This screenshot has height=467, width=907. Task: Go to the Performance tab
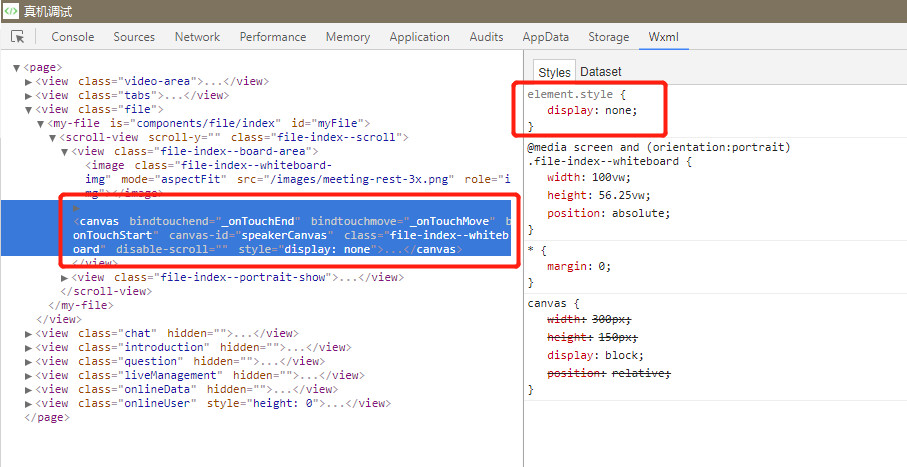[x=273, y=36]
